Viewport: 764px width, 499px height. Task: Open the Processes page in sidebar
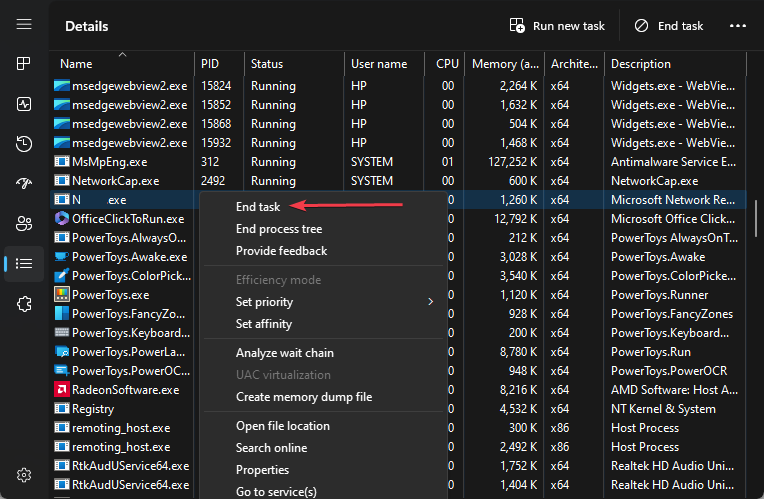24,63
